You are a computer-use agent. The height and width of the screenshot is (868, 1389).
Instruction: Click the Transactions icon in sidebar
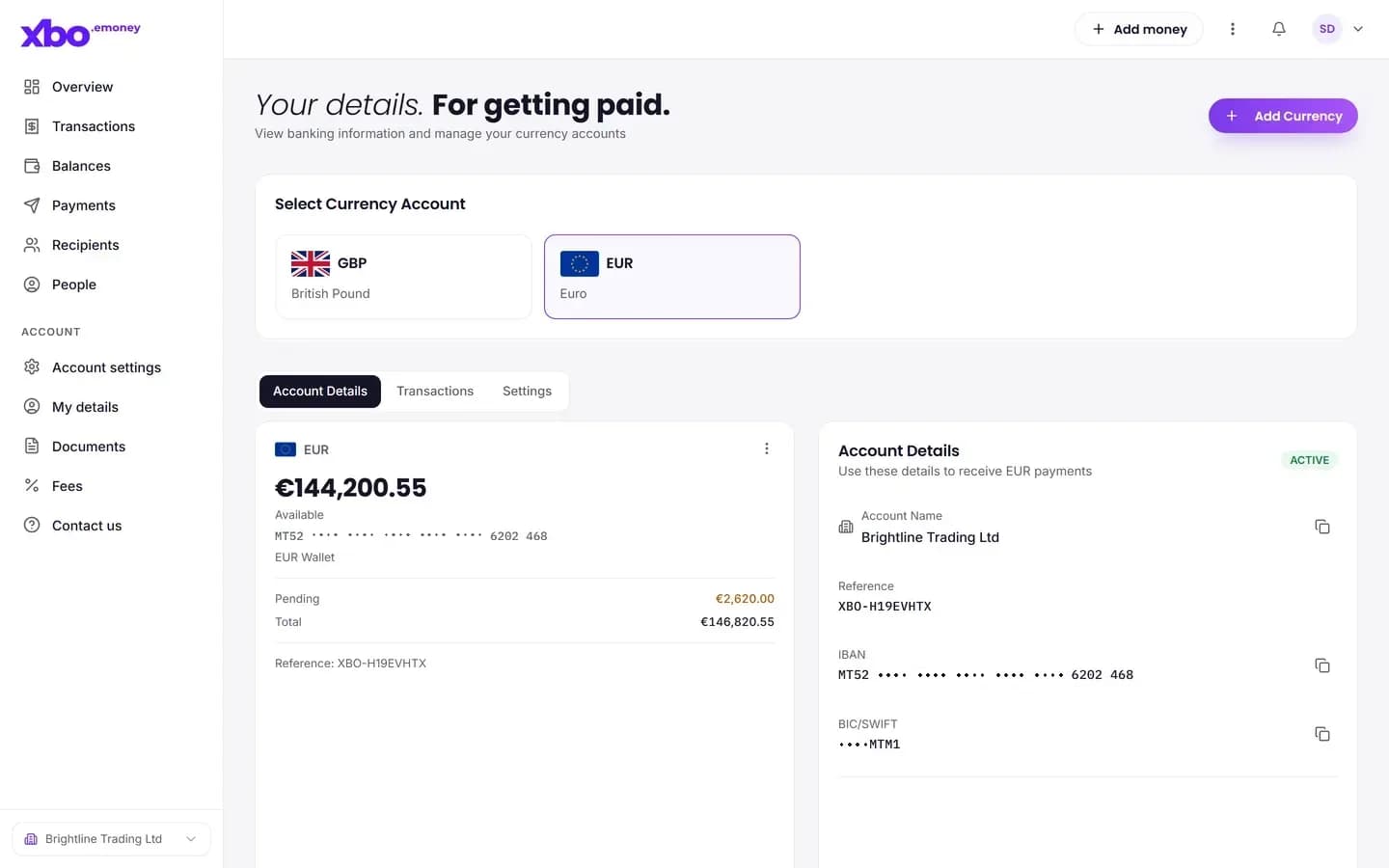coord(32,126)
